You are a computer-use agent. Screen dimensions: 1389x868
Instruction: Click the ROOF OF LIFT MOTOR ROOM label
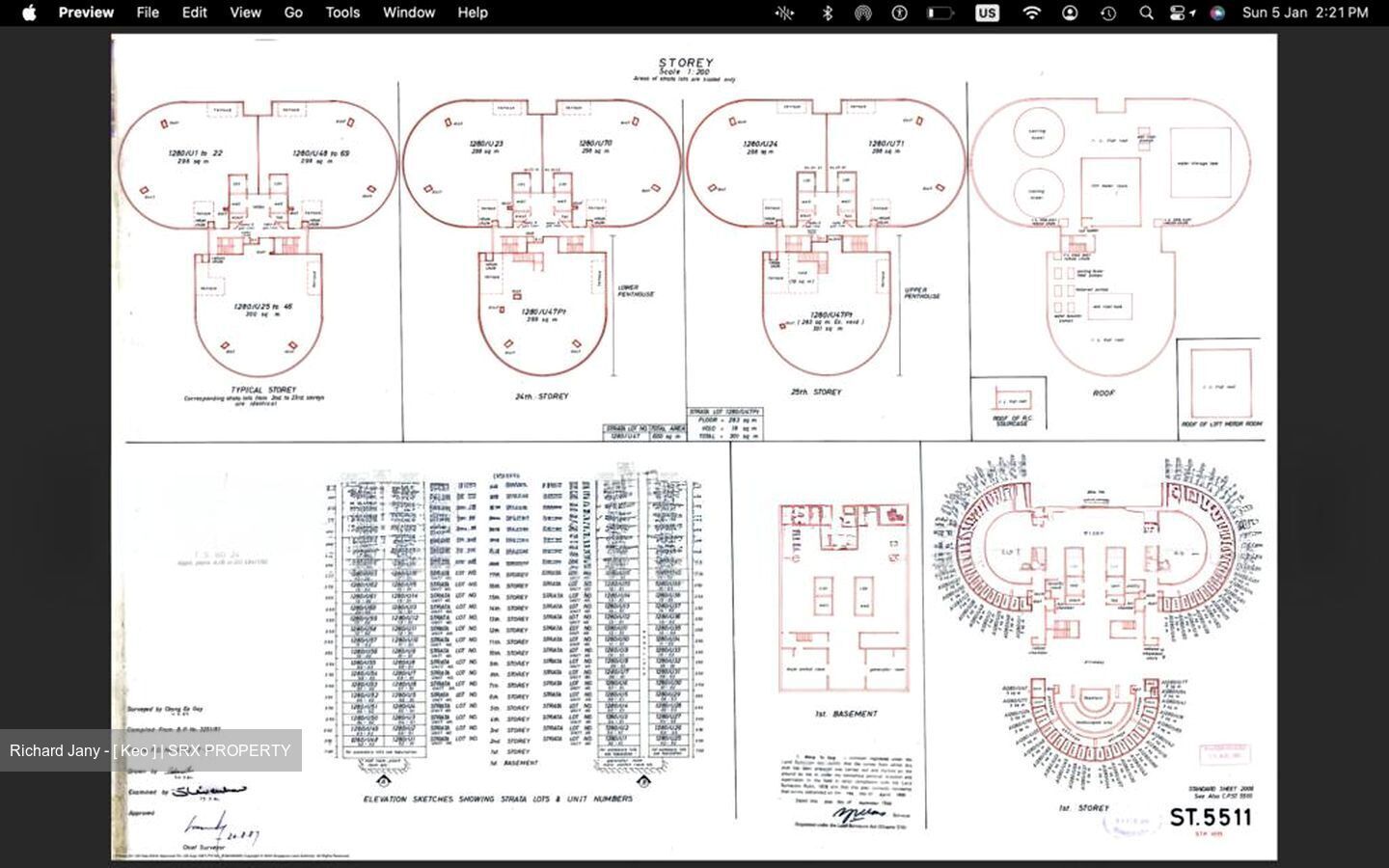[1221, 424]
